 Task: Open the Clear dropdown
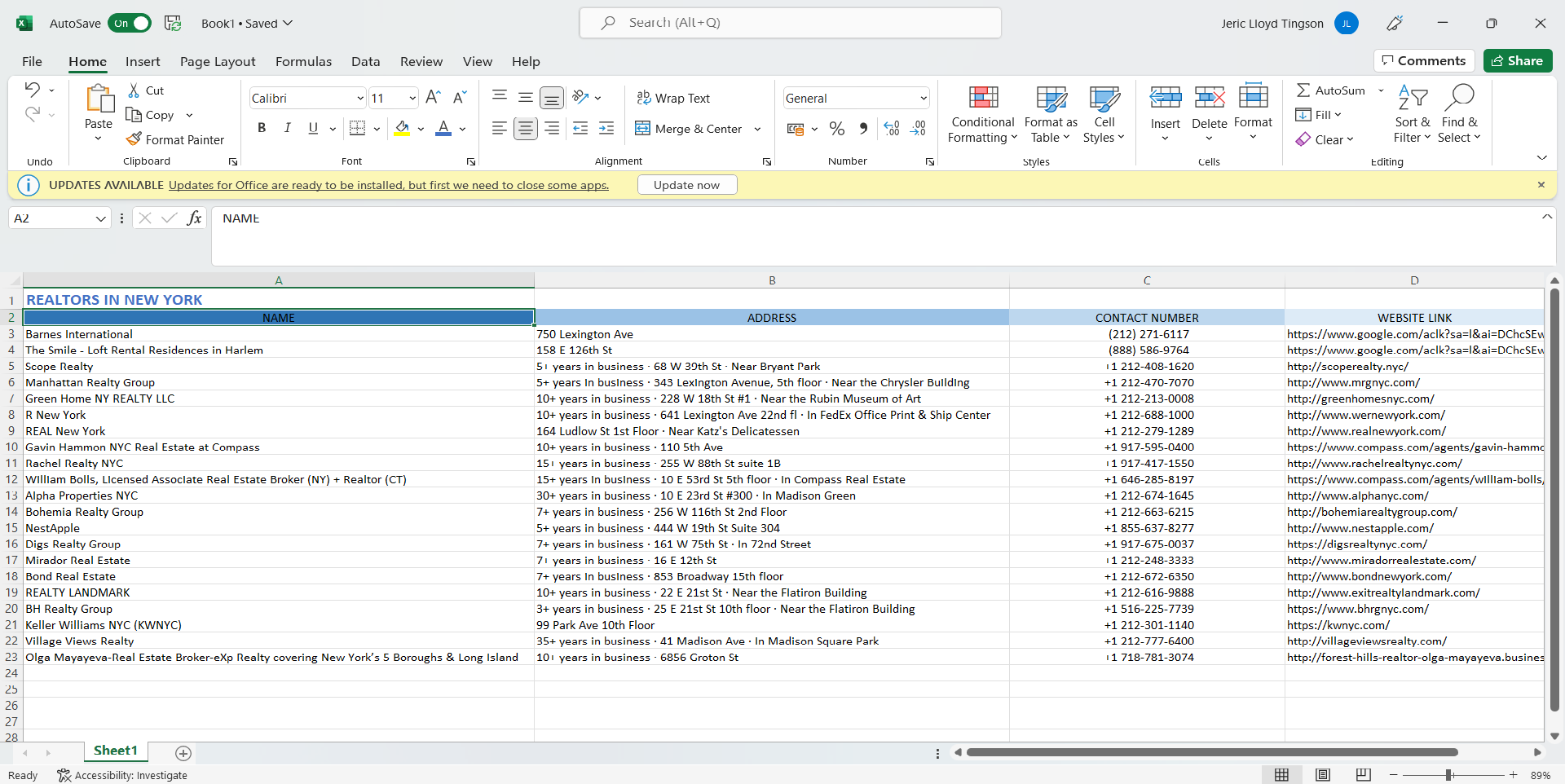(1325, 139)
